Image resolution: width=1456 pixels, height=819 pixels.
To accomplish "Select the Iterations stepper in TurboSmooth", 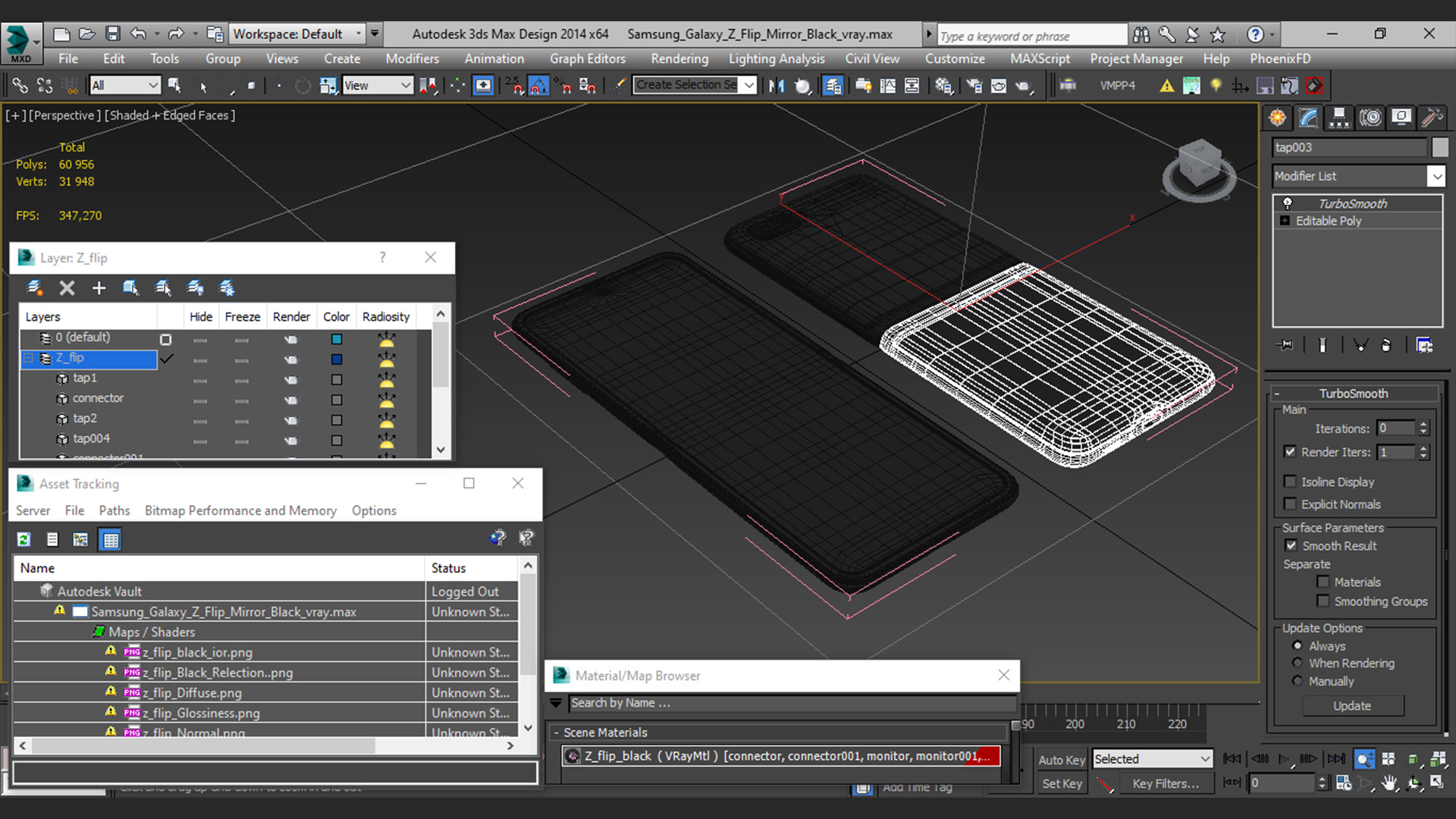I will coord(1424,428).
